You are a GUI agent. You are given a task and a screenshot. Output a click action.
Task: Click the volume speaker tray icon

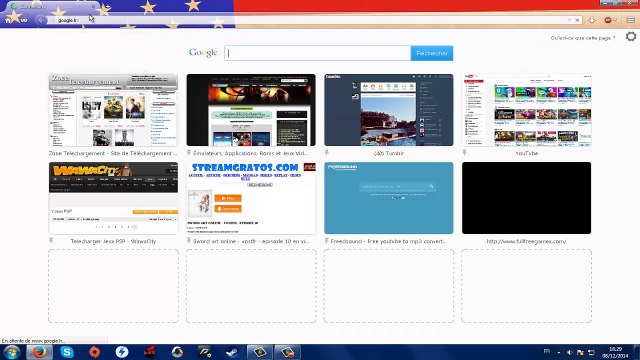click(x=569, y=352)
